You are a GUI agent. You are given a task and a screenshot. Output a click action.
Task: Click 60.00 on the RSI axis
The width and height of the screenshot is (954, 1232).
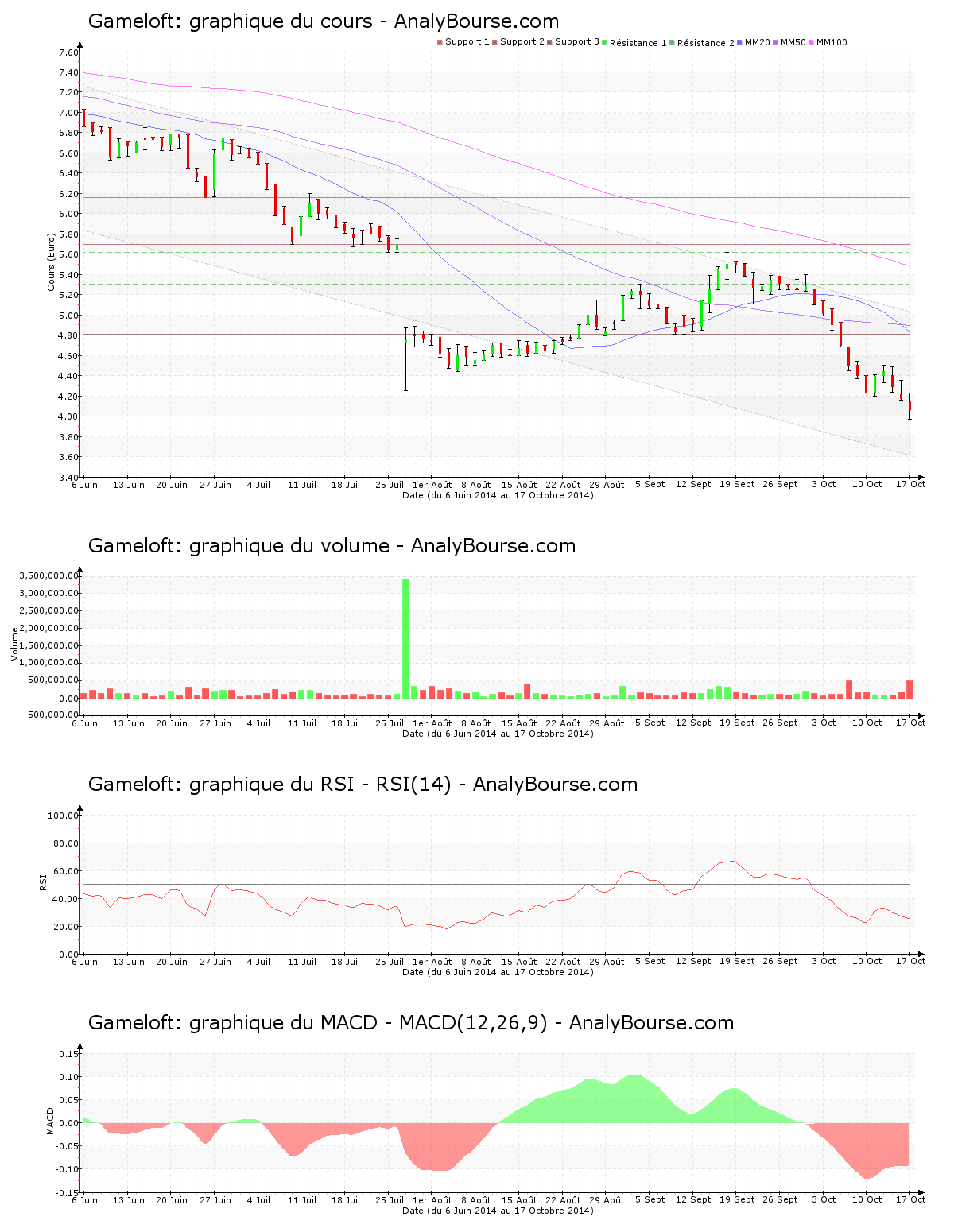click(65, 871)
